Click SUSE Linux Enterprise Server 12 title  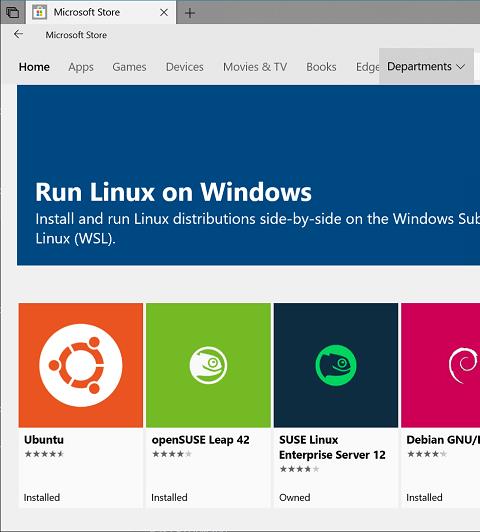tap(332, 447)
